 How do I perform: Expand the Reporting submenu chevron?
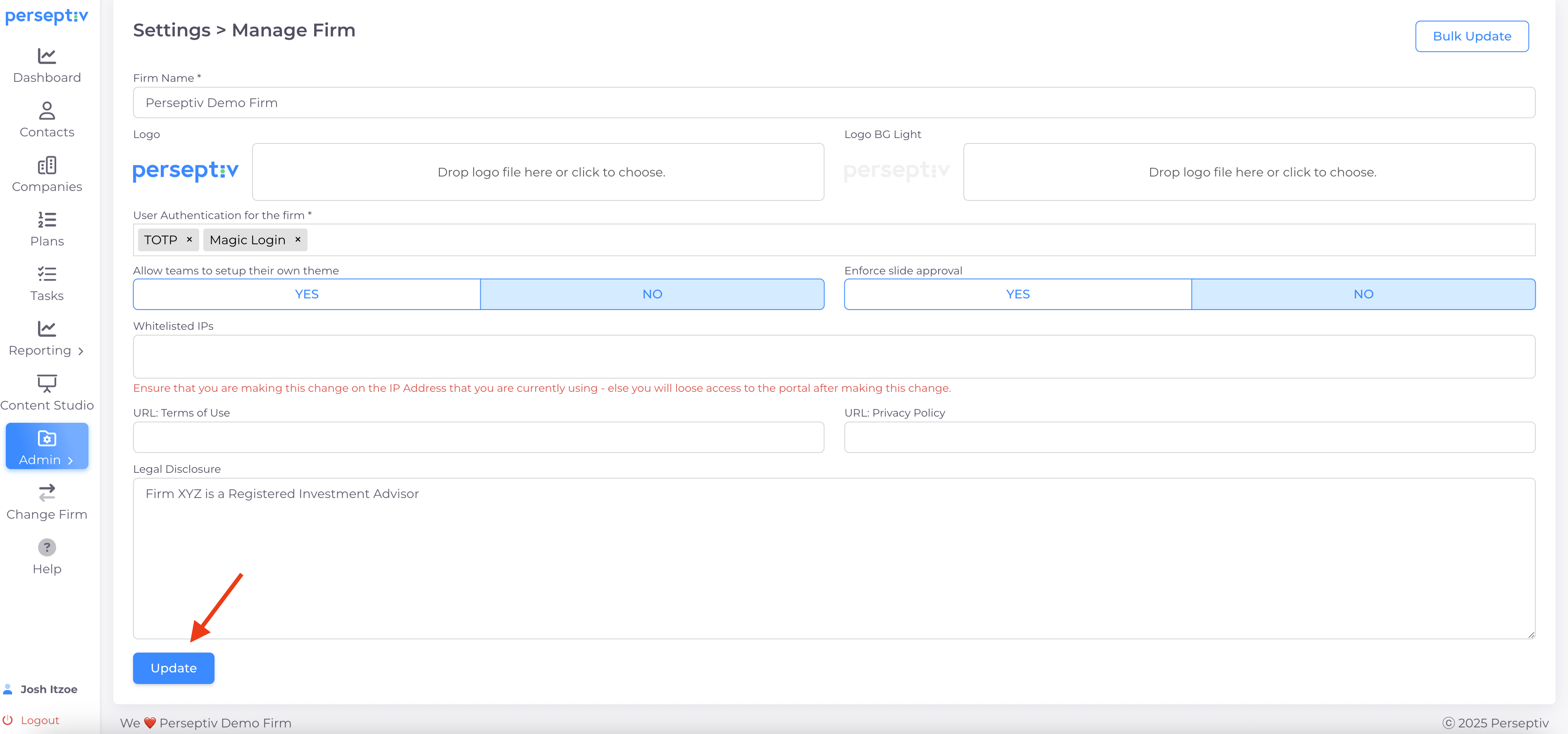[x=81, y=351]
